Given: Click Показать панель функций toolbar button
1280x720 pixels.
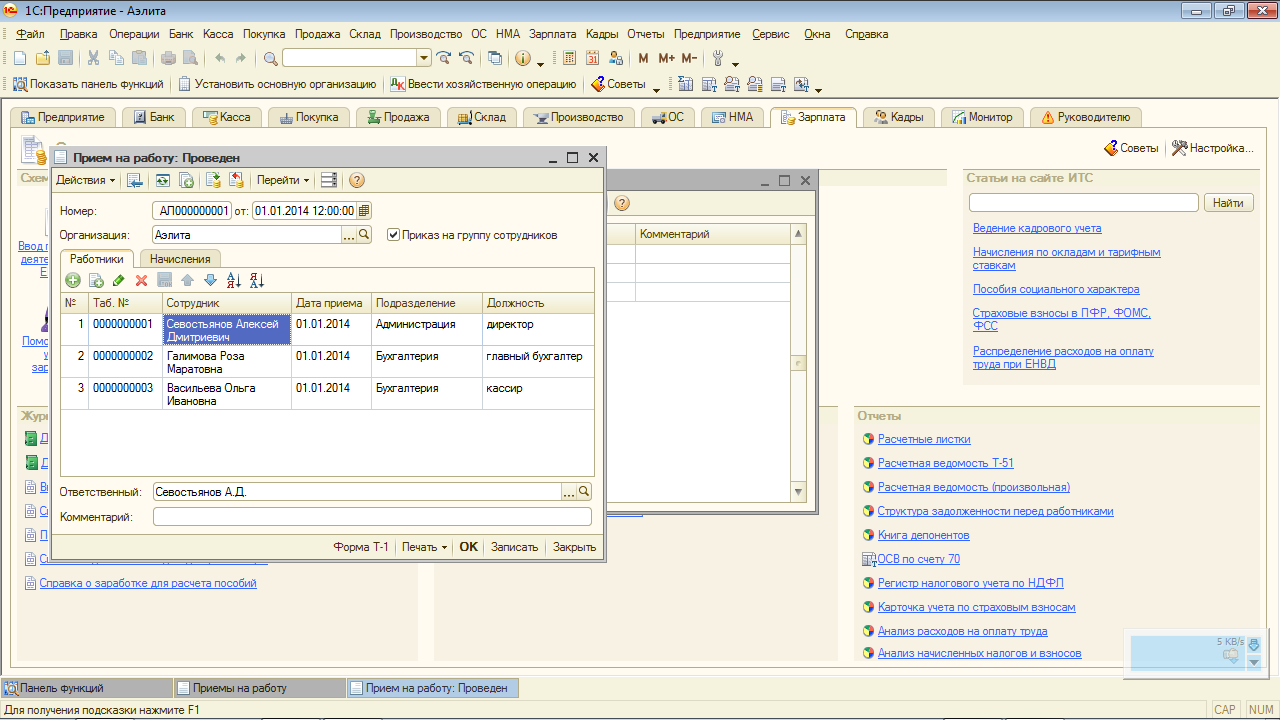Looking at the screenshot, I should click(x=88, y=84).
